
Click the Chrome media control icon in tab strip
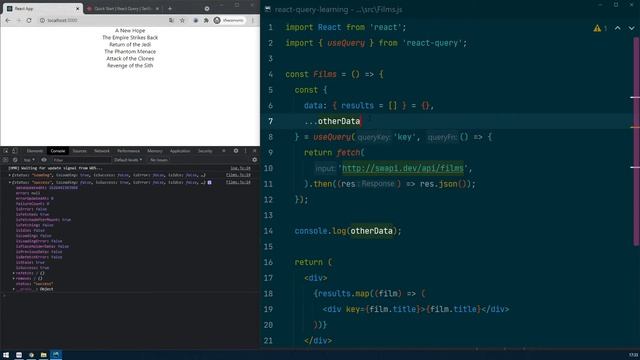(207, 9)
